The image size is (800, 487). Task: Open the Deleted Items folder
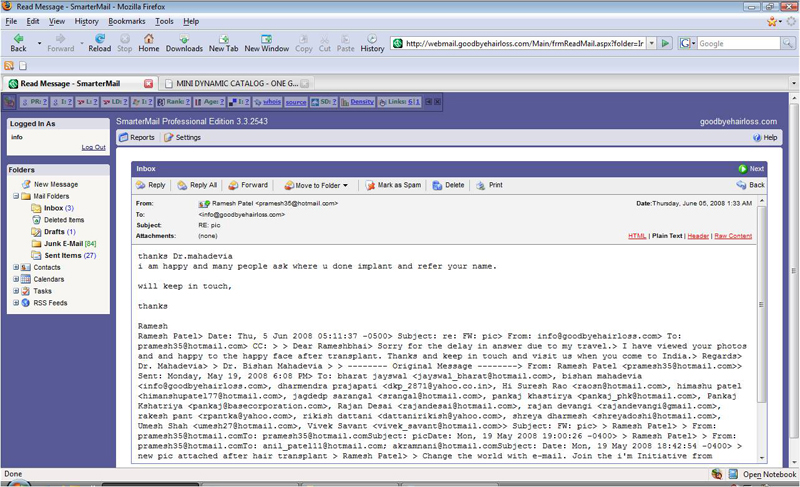58,220
